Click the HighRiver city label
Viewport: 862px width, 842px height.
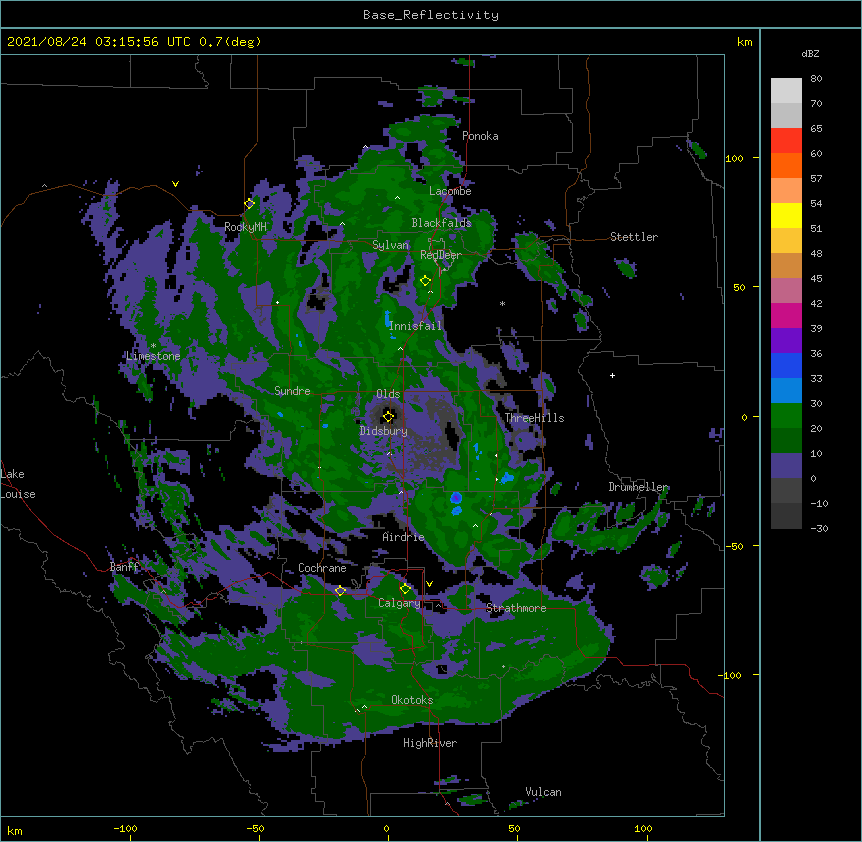[x=430, y=743]
